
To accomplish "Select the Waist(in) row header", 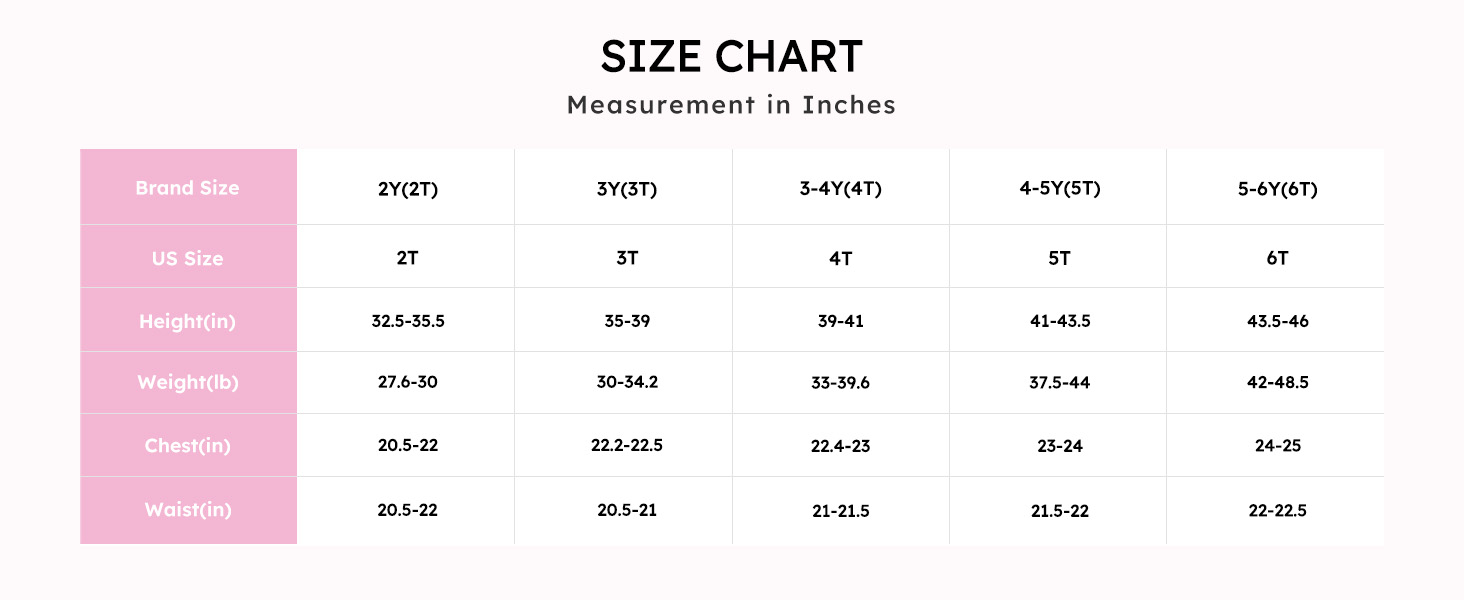I will click(188, 510).
